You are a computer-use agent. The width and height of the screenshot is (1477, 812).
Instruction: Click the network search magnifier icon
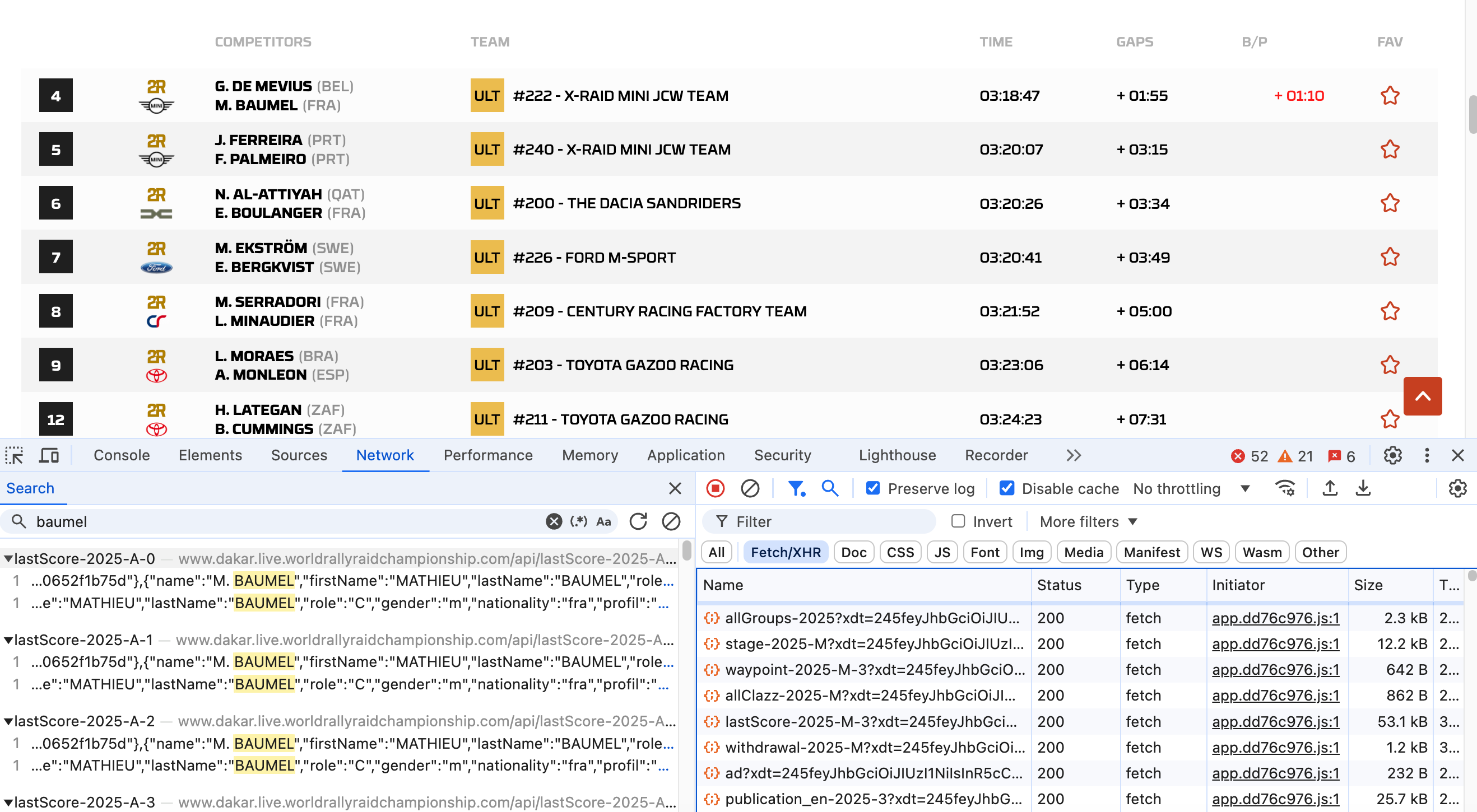830,488
